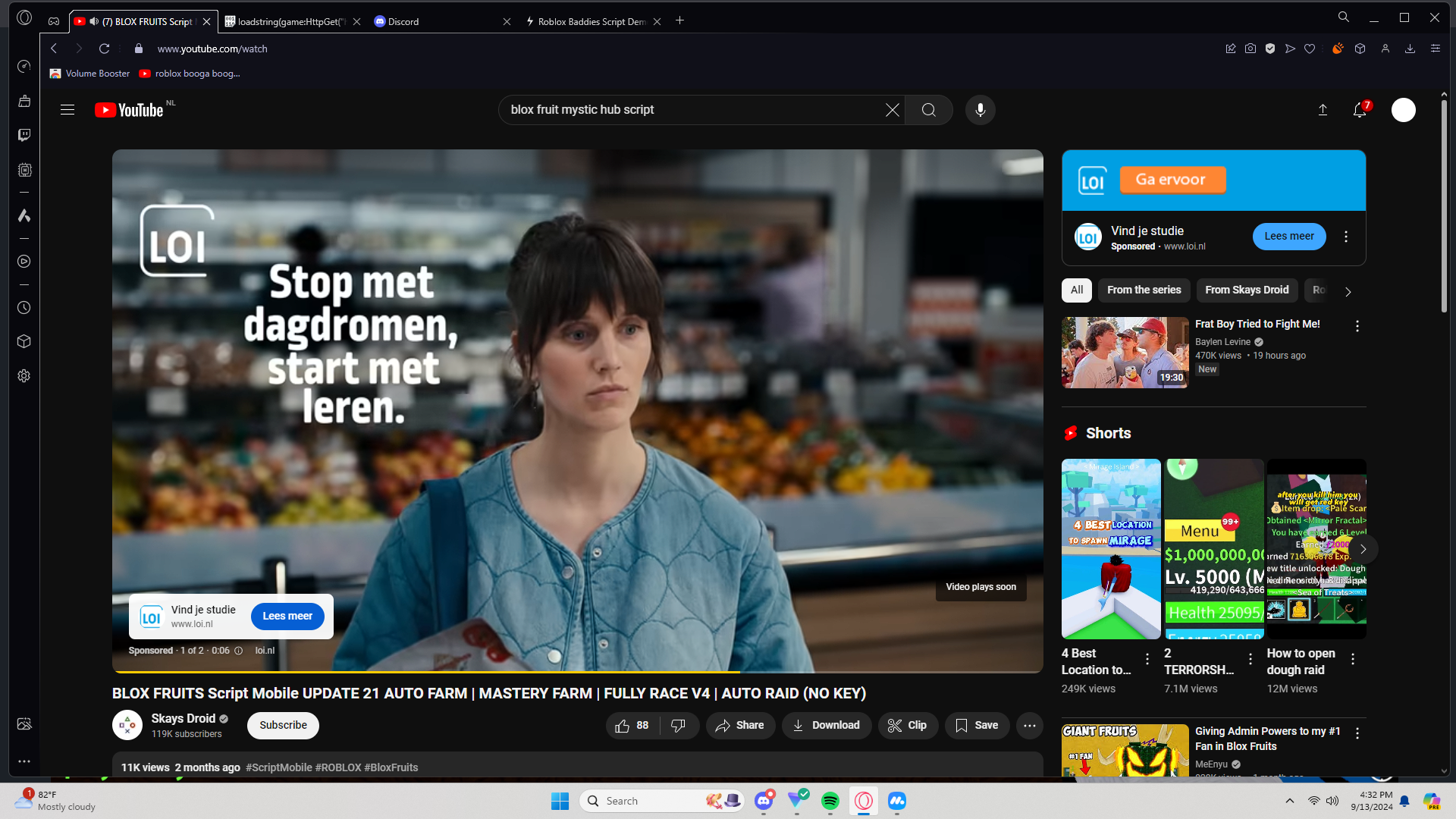The height and width of the screenshot is (819, 1456).
Task: Open options for Frat Boy Tried to Fight Me
Action: tap(1357, 326)
